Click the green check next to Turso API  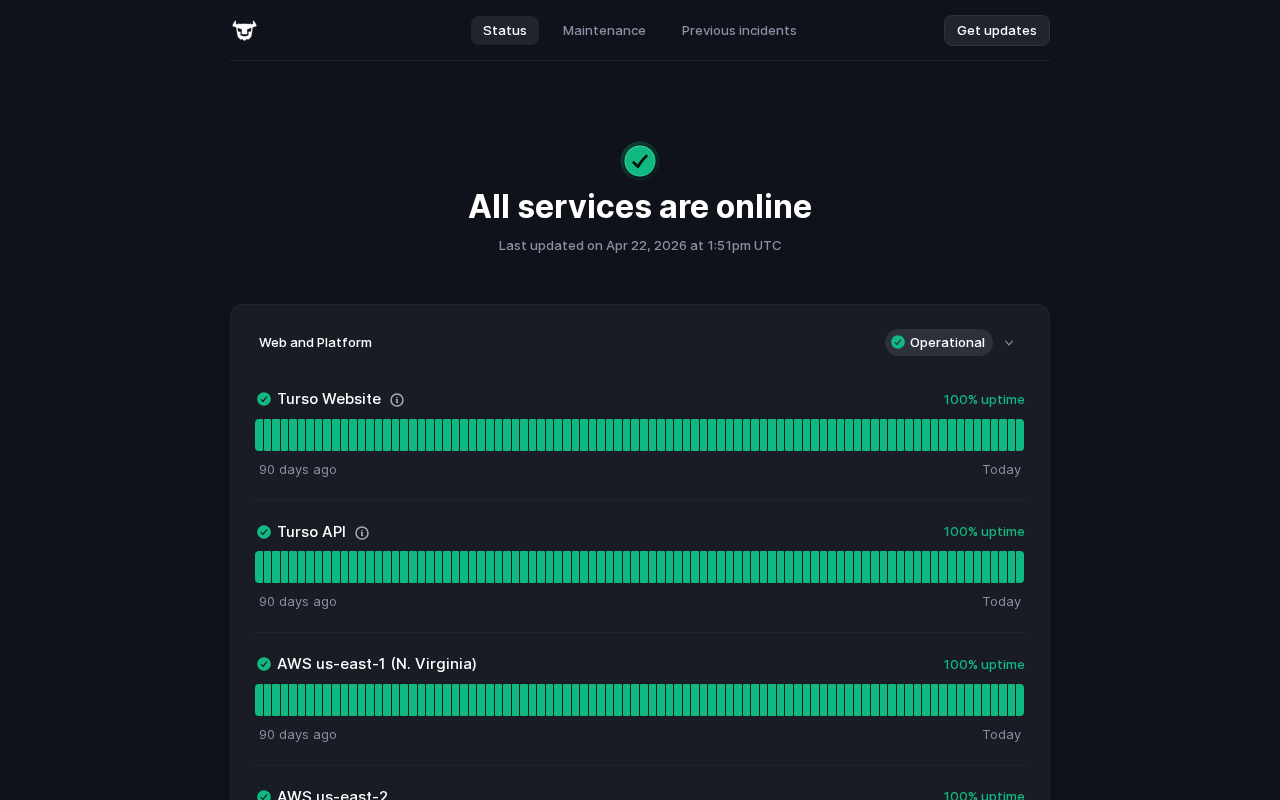tap(264, 532)
